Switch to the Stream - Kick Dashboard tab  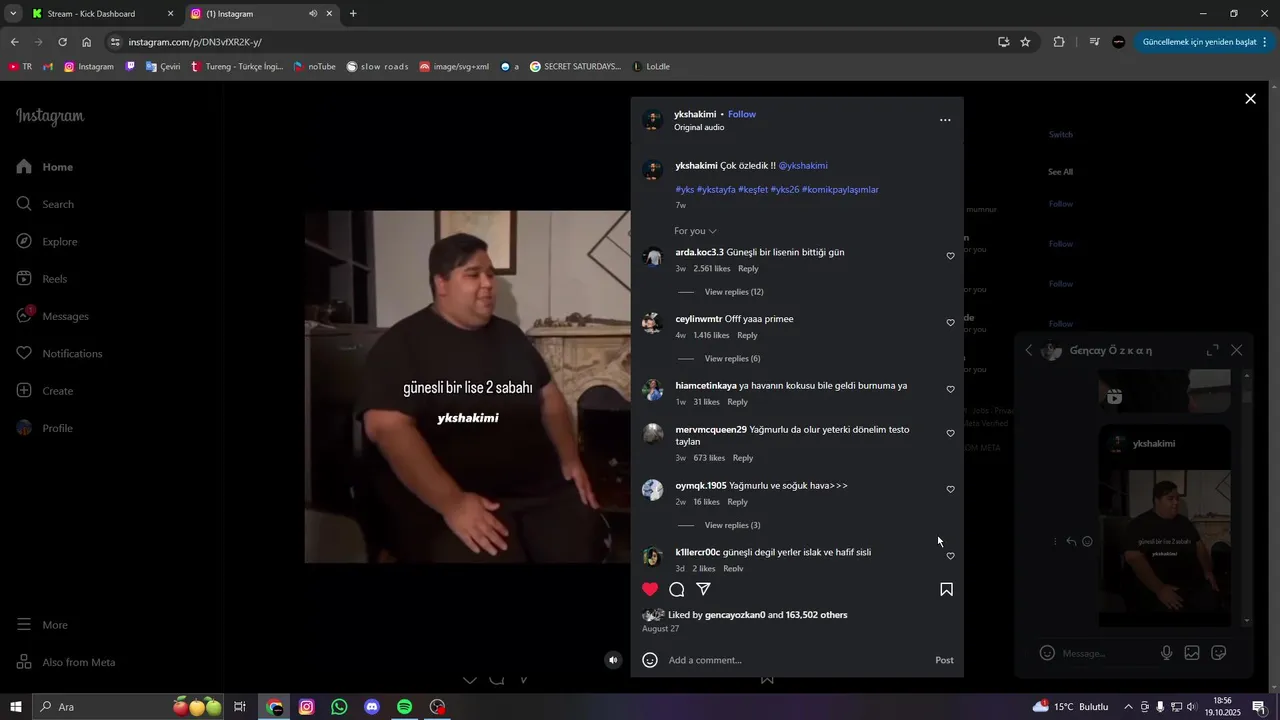click(102, 14)
